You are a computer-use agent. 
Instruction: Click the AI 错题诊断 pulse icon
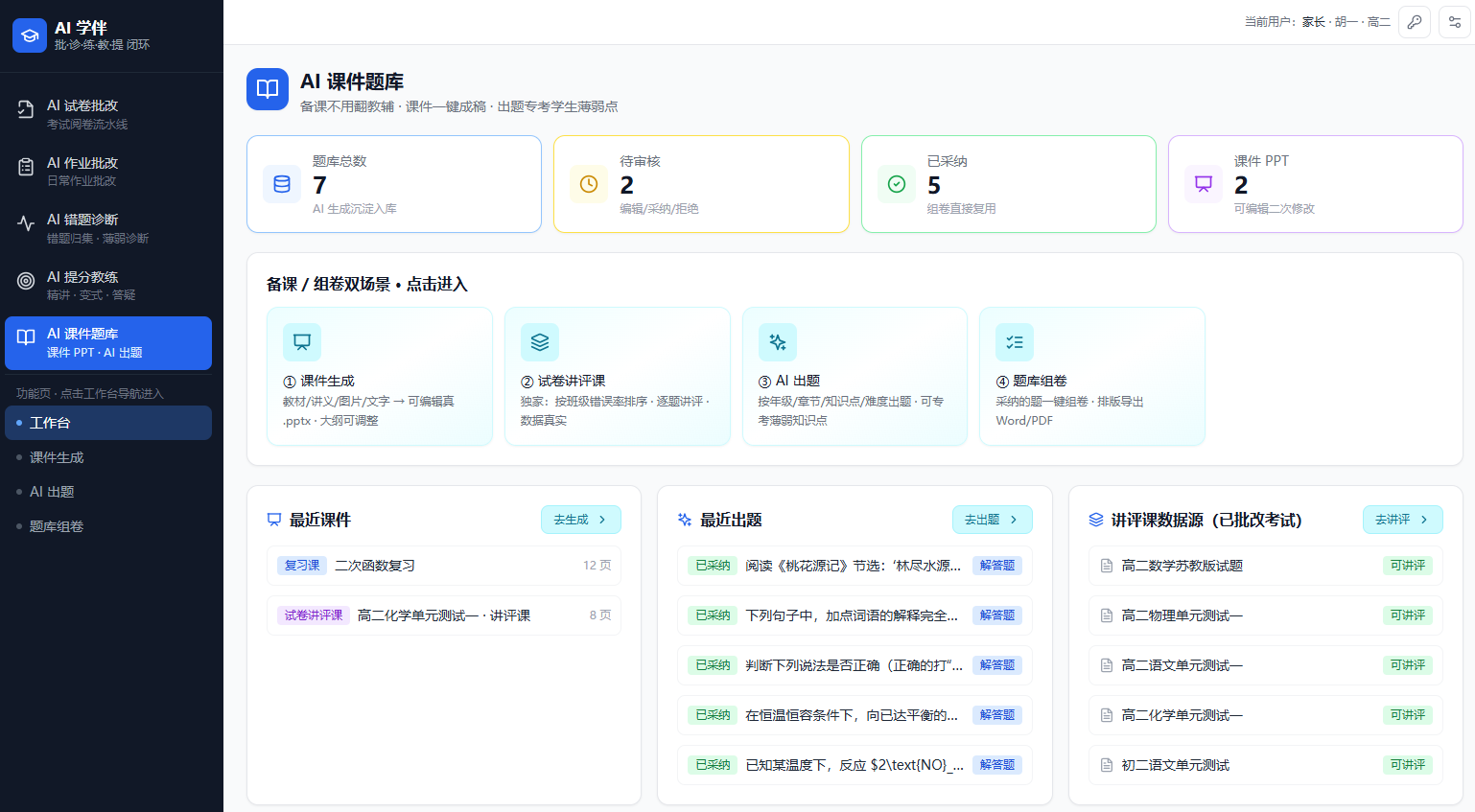tap(26, 224)
